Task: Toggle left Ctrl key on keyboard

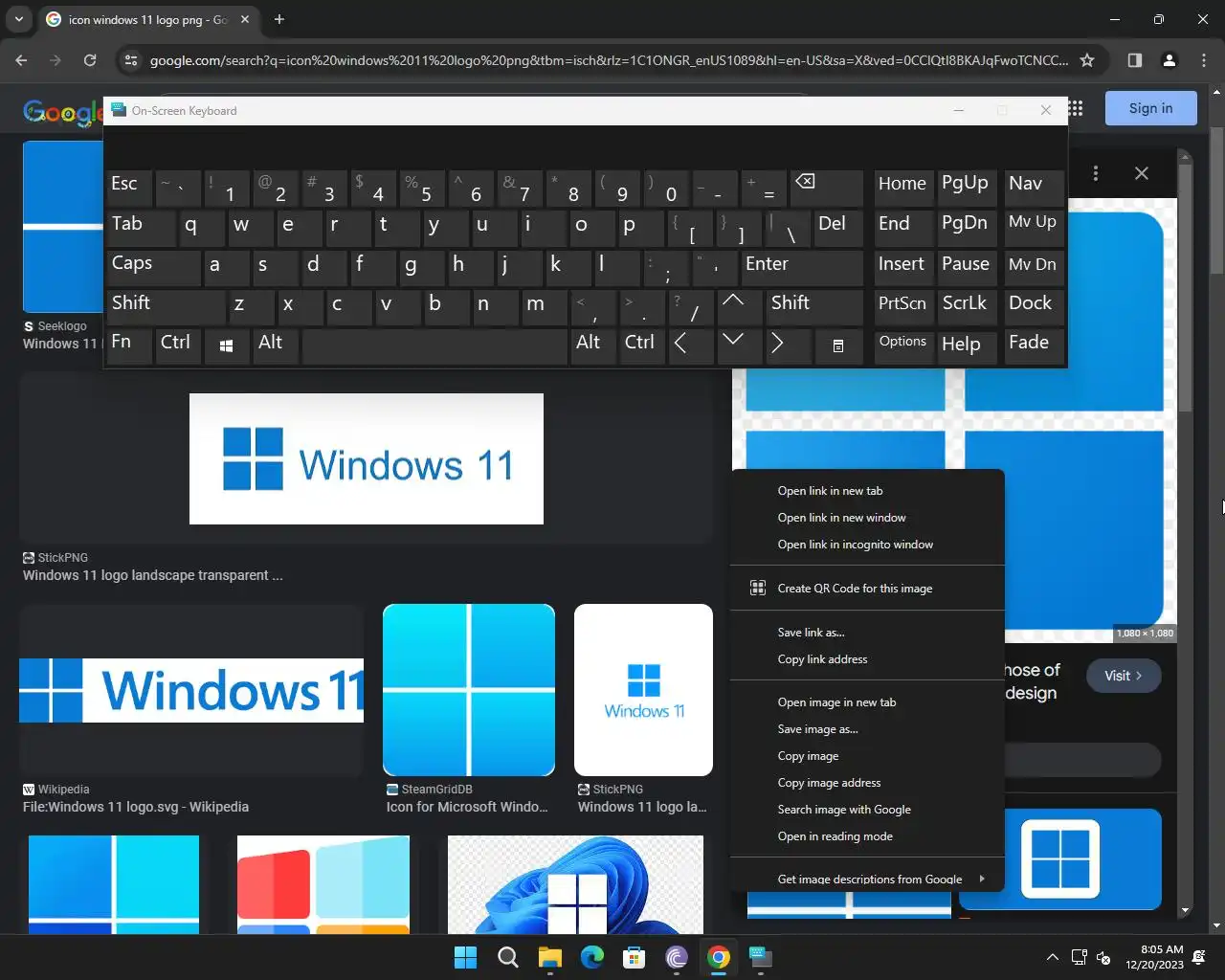Action: [x=178, y=345]
